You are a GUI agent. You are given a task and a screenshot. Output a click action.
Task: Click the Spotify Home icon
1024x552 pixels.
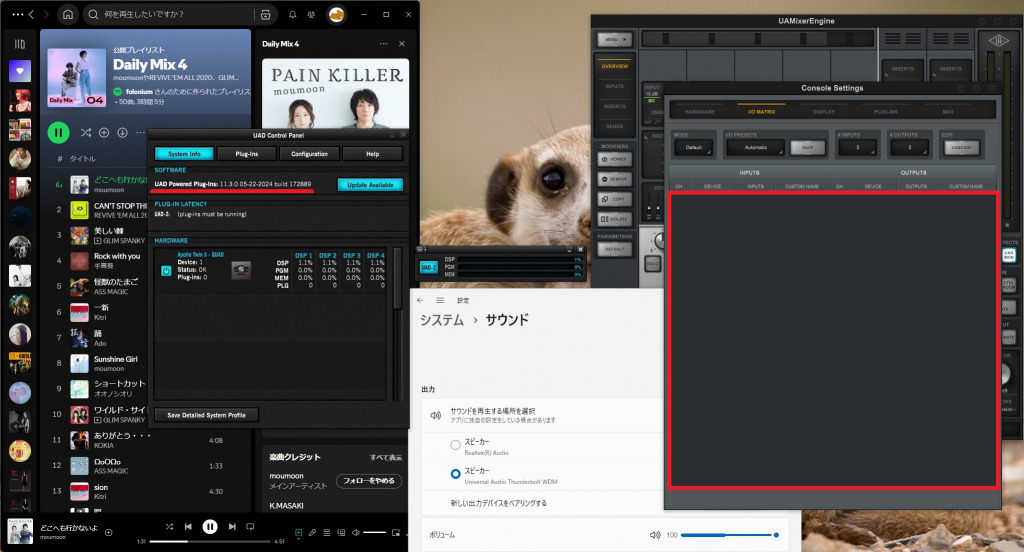coord(67,15)
